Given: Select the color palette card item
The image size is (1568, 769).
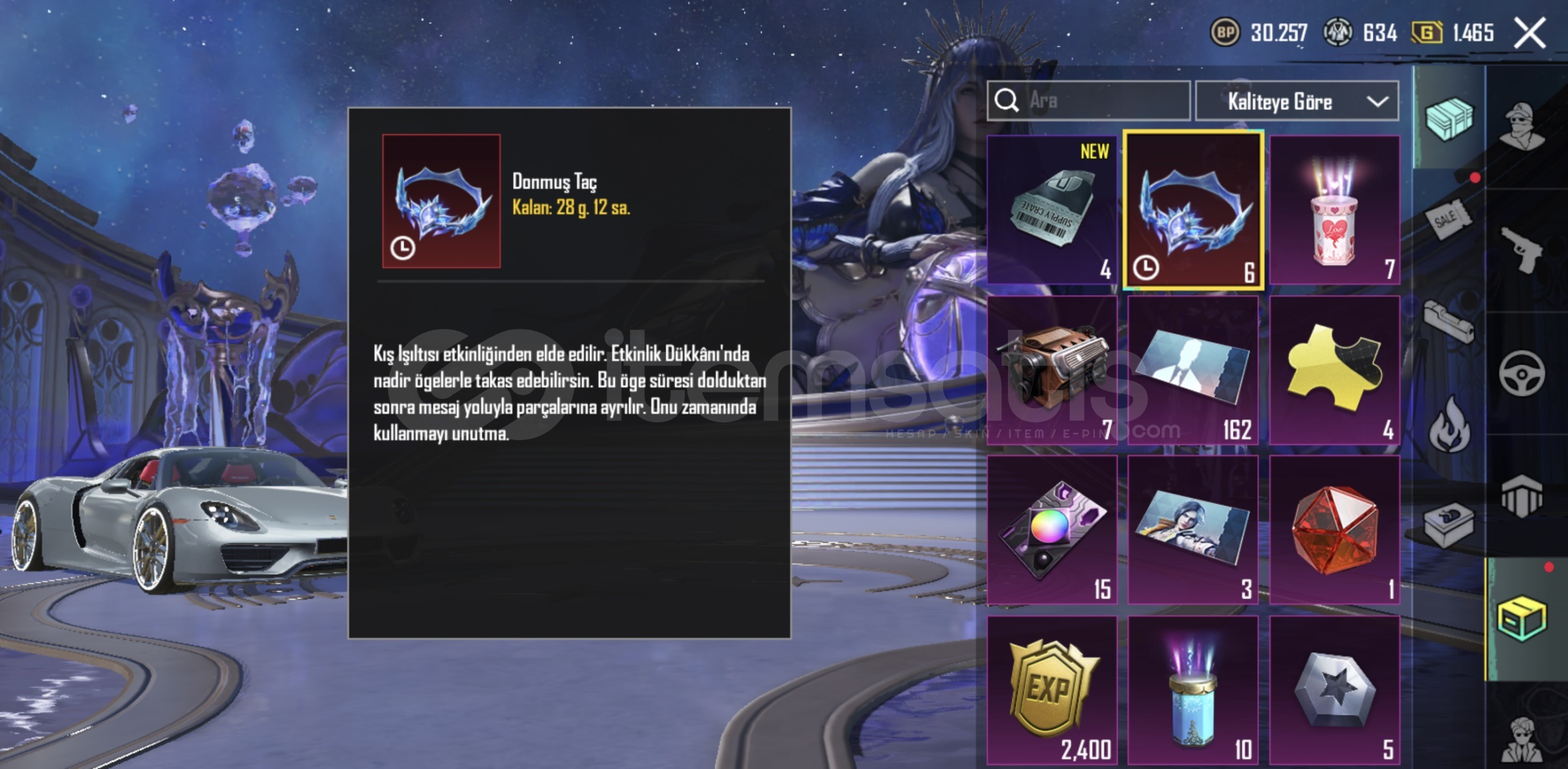Looking at the screenshot, I should [x=1052, y=530].
